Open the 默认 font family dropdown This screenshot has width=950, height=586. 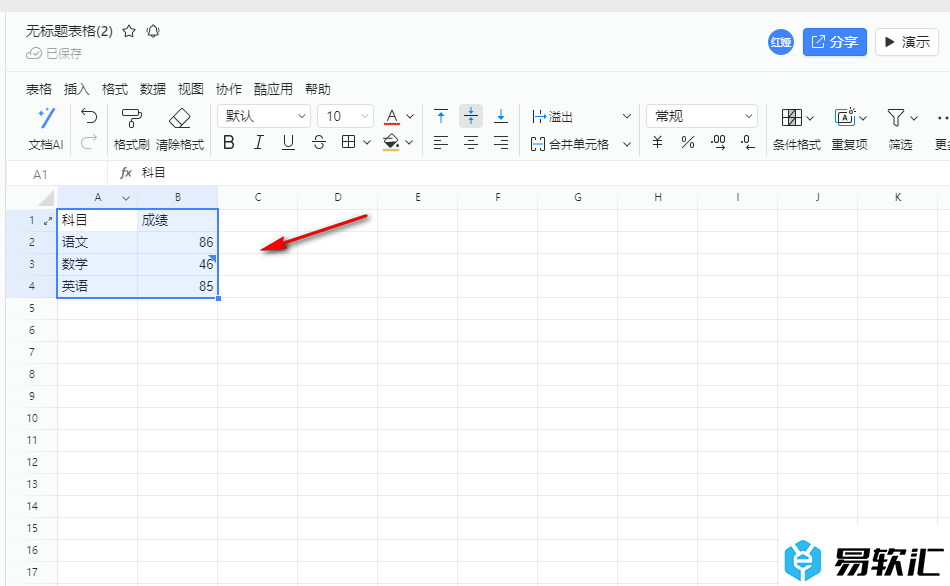click(264, 116)
